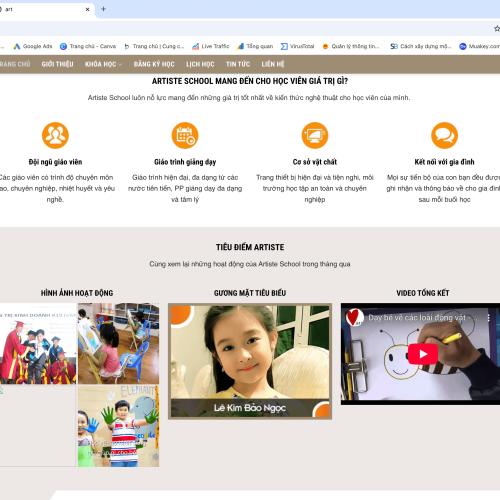500x500 pixels.
Task: Open the Live Traffic bookmark
Action: 211,46
